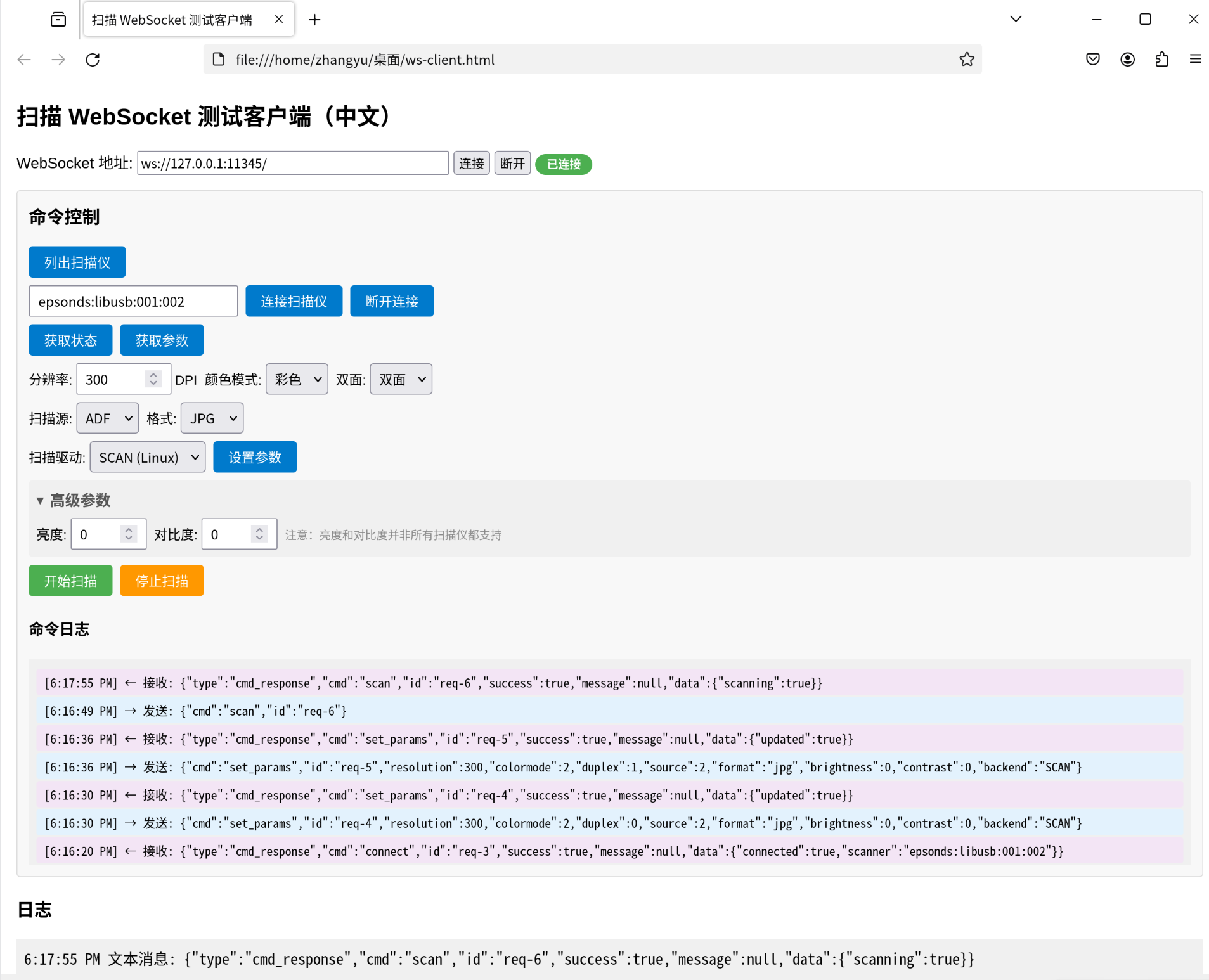Viewport: 1209px width, 980px height.
Task: Open the 扫描驱动 SCAN (Linux) dropdown
Action: (147, 457)
